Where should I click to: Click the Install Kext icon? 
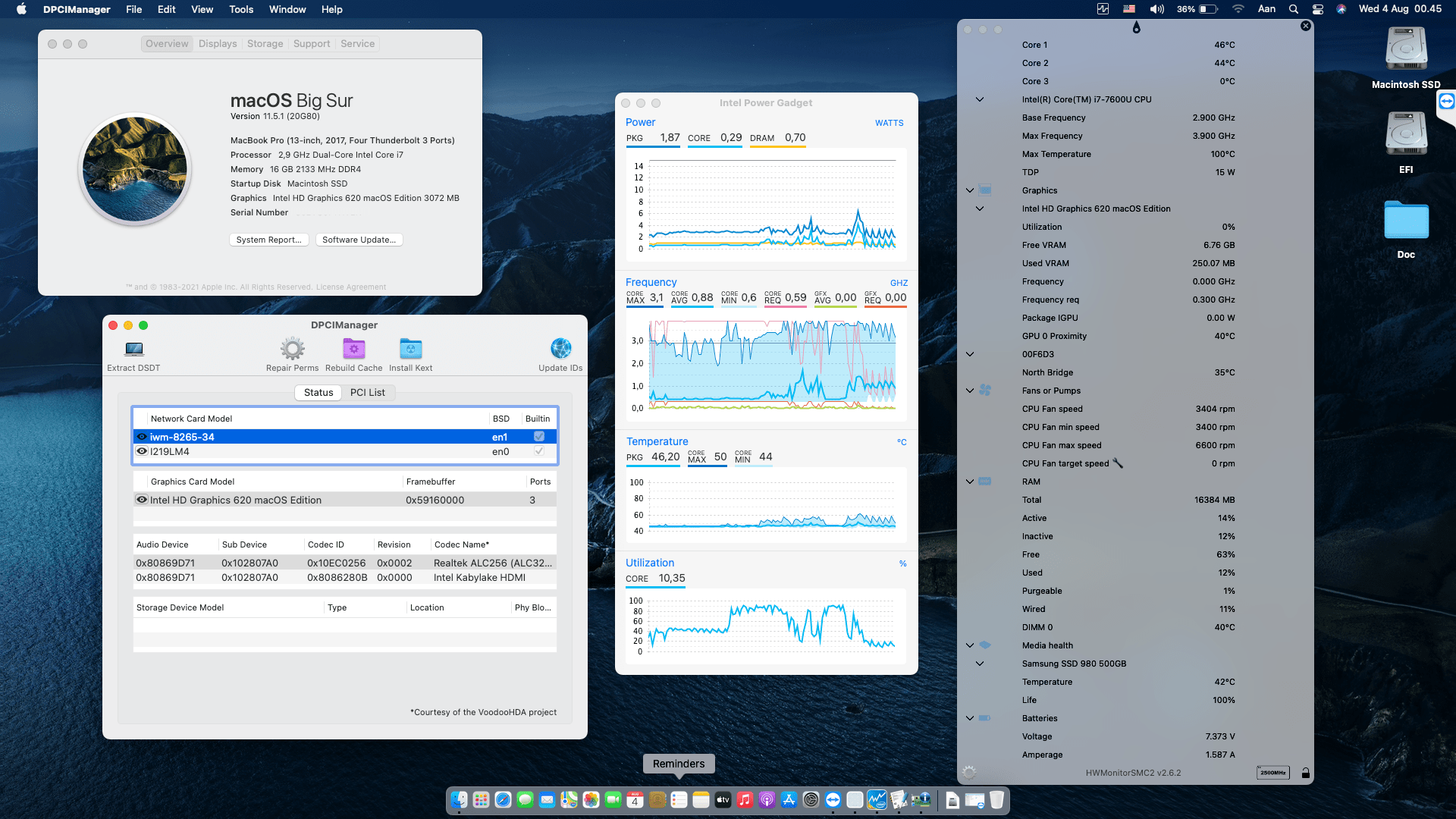coord(410,349)
